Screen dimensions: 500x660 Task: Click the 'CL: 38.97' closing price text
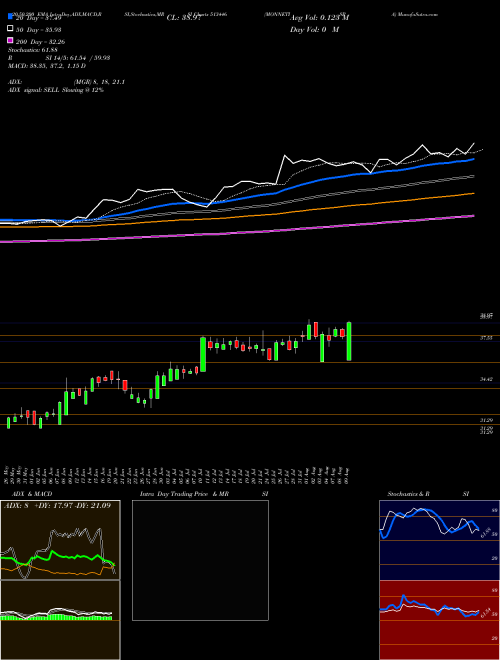click(x=184, y=18)
